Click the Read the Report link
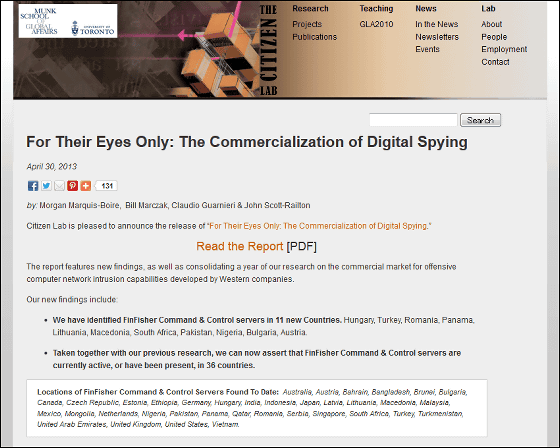The width and height of the screenshot is (560, 448). [x=240, y=247]
